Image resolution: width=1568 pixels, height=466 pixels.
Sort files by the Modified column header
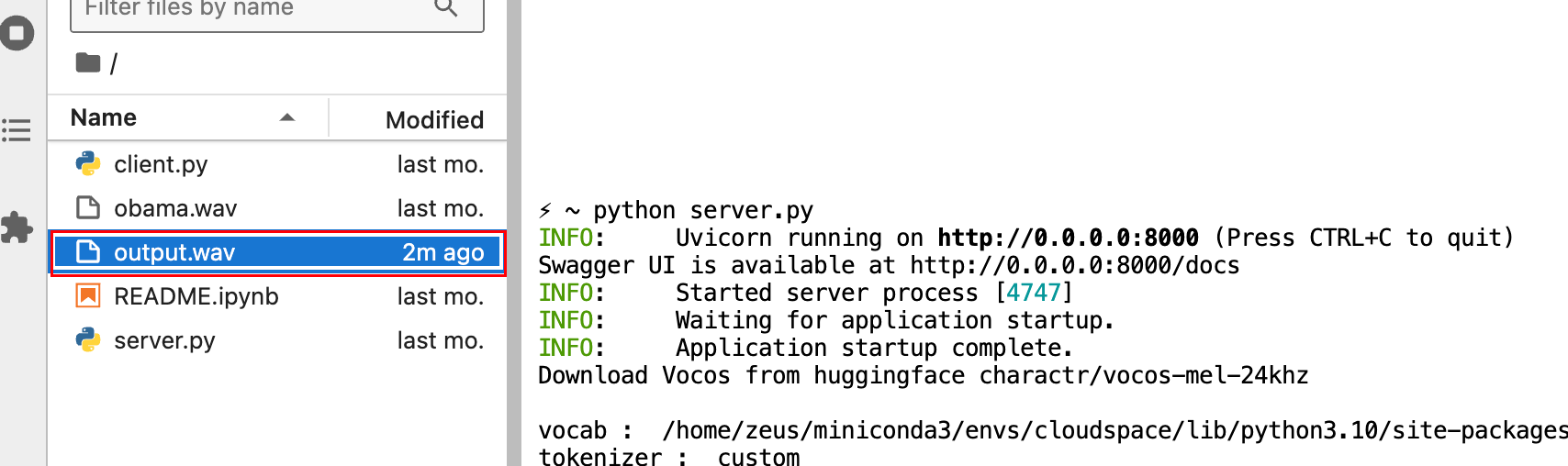click(x=433, y=119)
